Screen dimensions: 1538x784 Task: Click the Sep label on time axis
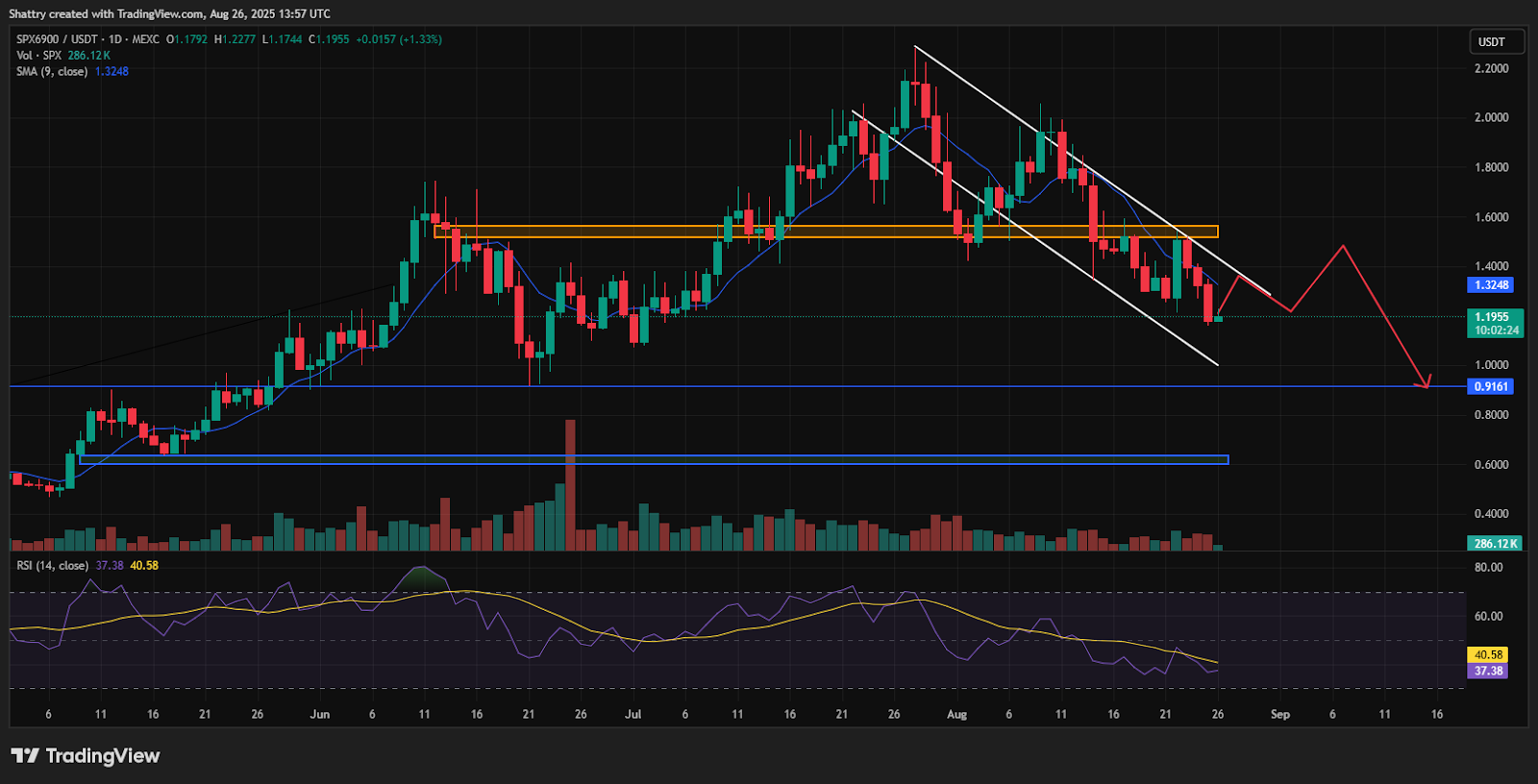pyautogui.click(x=1280, y=715)
